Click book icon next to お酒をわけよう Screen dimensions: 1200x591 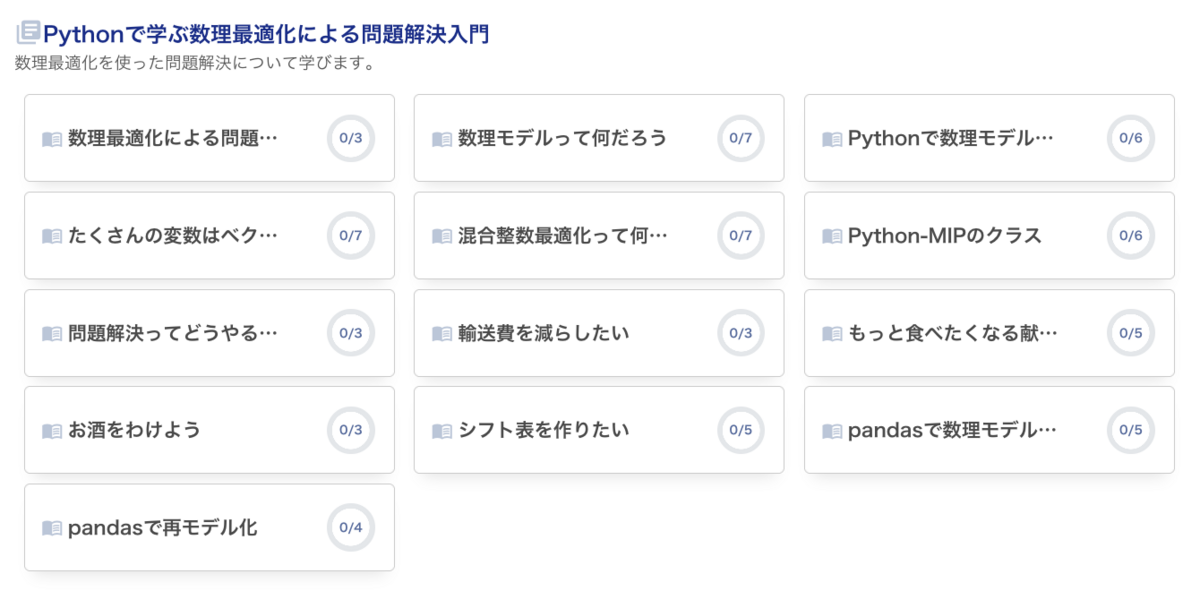coord(52,431)
